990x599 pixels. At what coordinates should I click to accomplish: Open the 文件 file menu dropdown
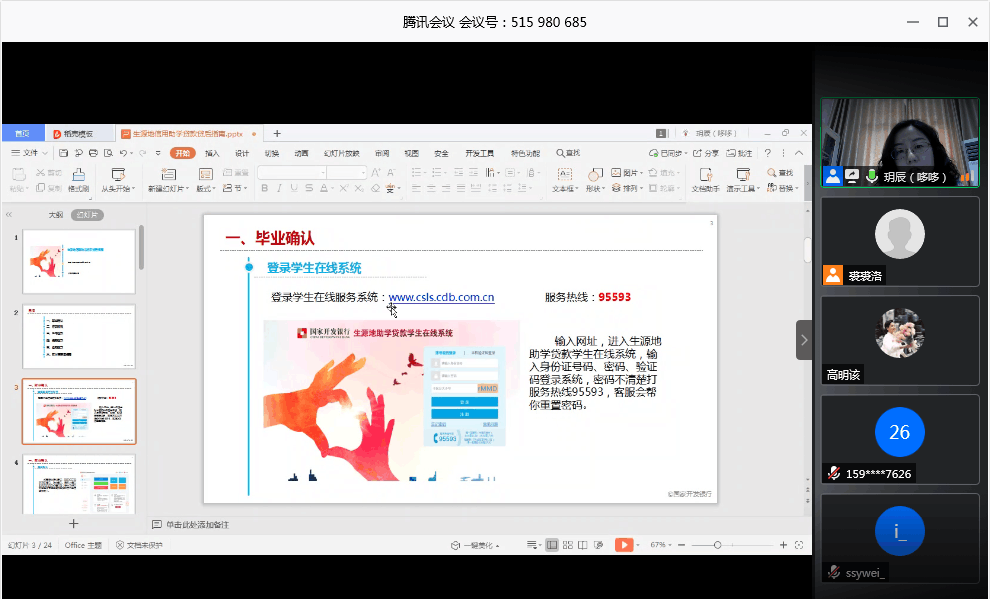click(x=30, y=153)
